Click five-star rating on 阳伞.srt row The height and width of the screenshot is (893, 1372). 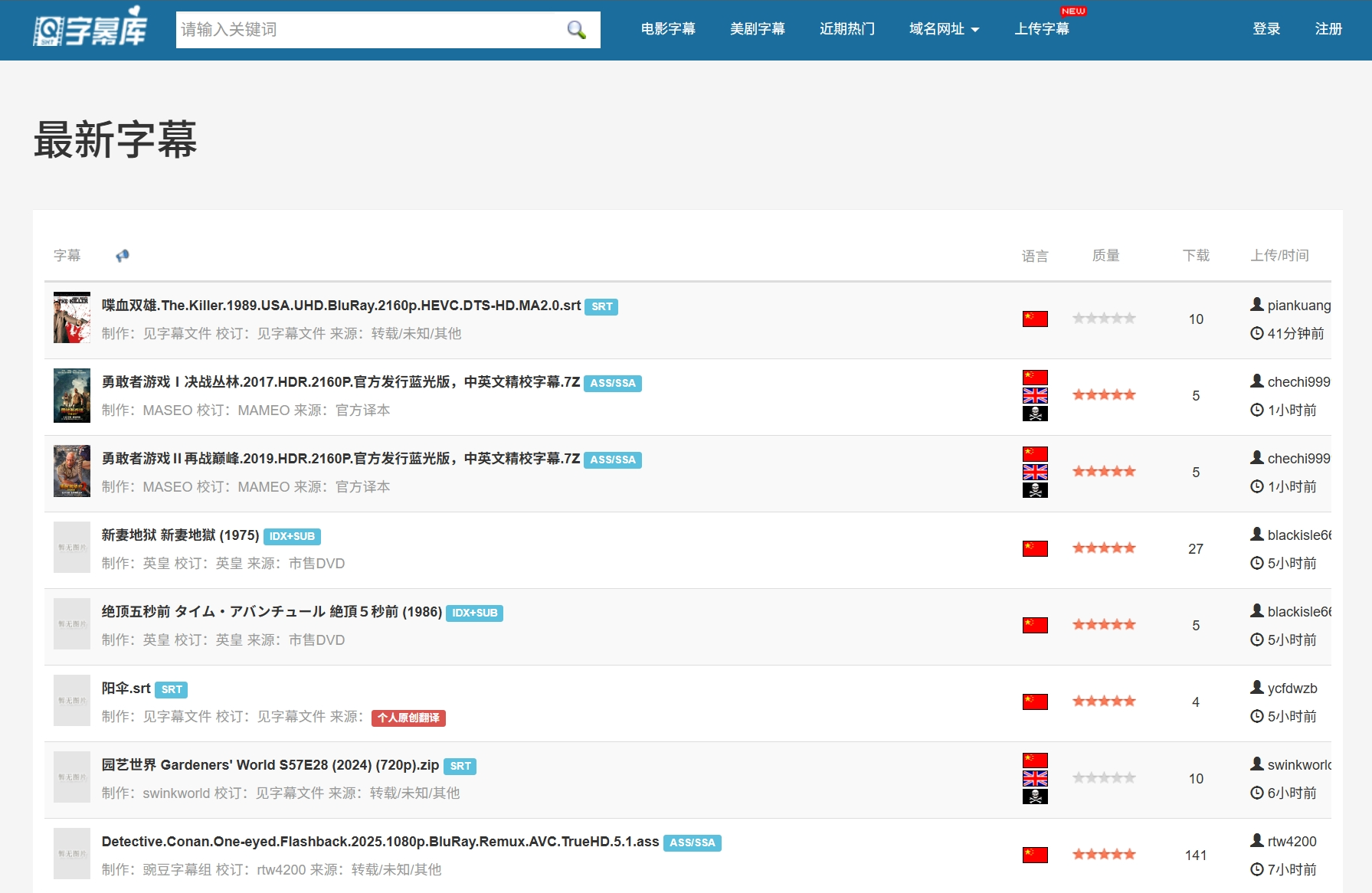click(x=1103, y=702)
